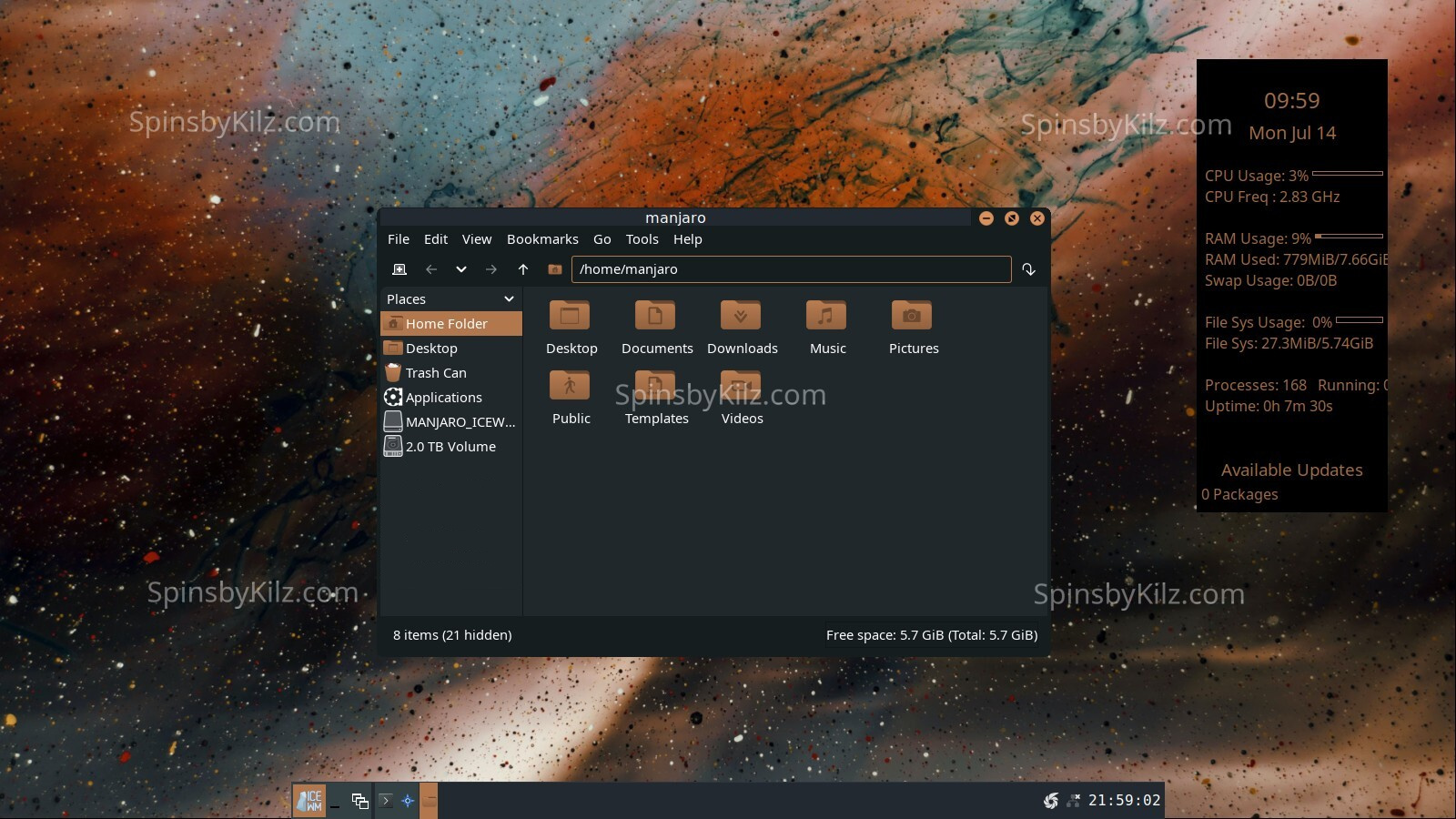Image resolution: width=1456 pixels, height=819 pixels.
Task: Open the Edit menu
Action: pos(436,239)
